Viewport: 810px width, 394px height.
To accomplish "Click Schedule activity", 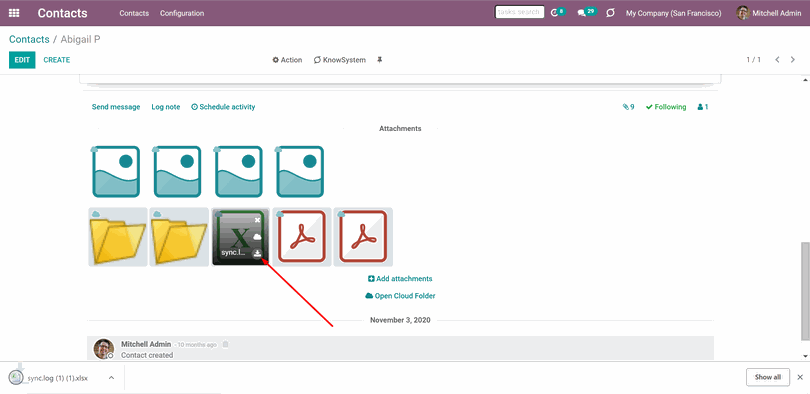I will coord(223,107).
